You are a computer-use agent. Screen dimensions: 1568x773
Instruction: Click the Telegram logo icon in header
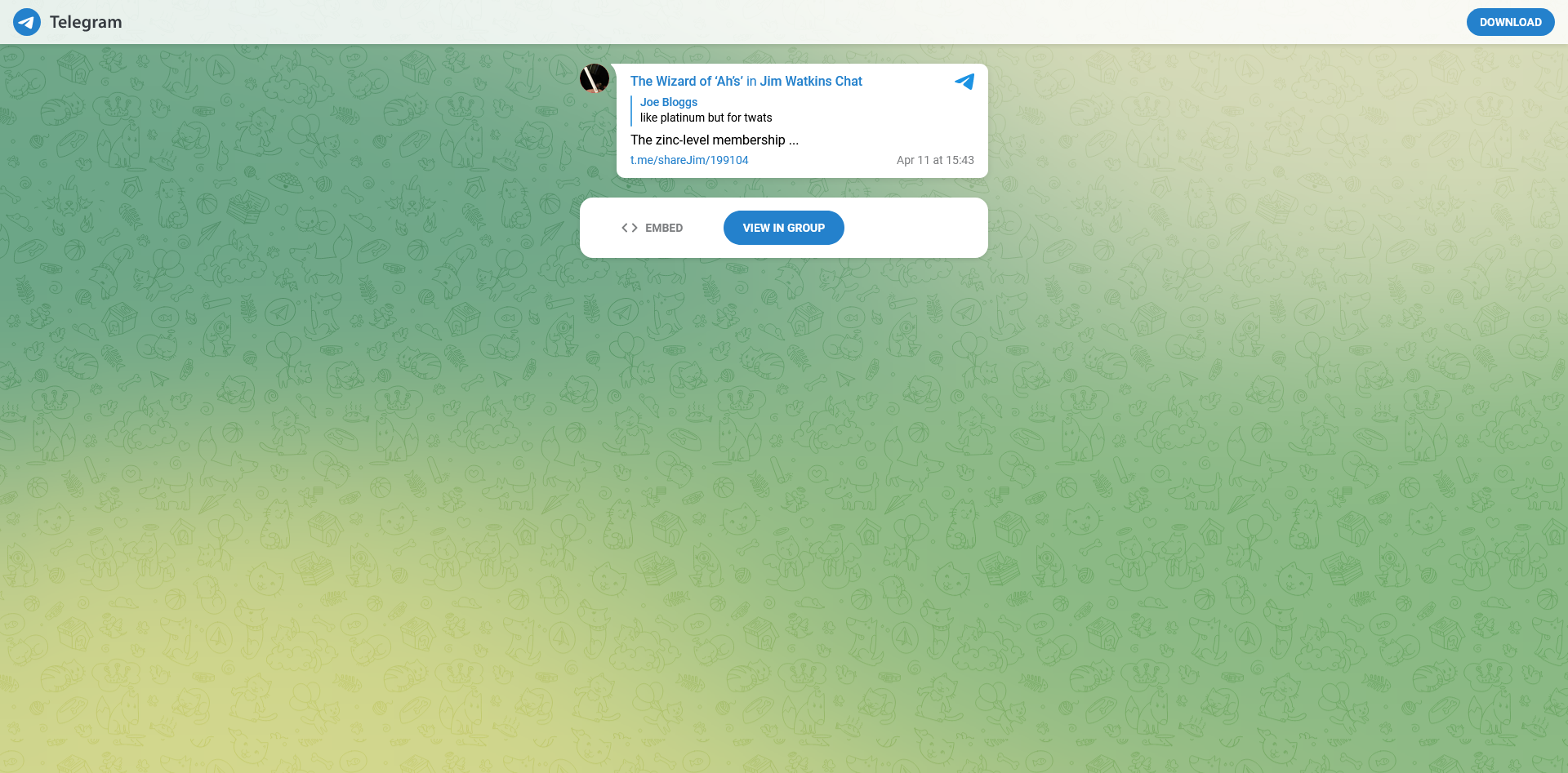coord(27,22)
